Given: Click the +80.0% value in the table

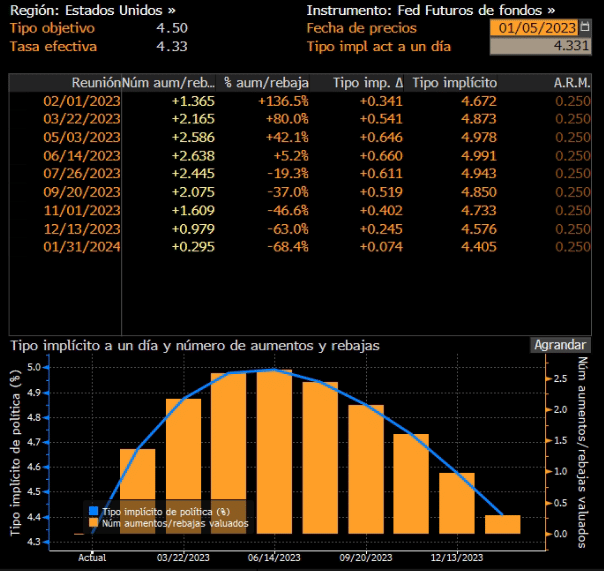Looking at the screenshot, I should (287, 119).
